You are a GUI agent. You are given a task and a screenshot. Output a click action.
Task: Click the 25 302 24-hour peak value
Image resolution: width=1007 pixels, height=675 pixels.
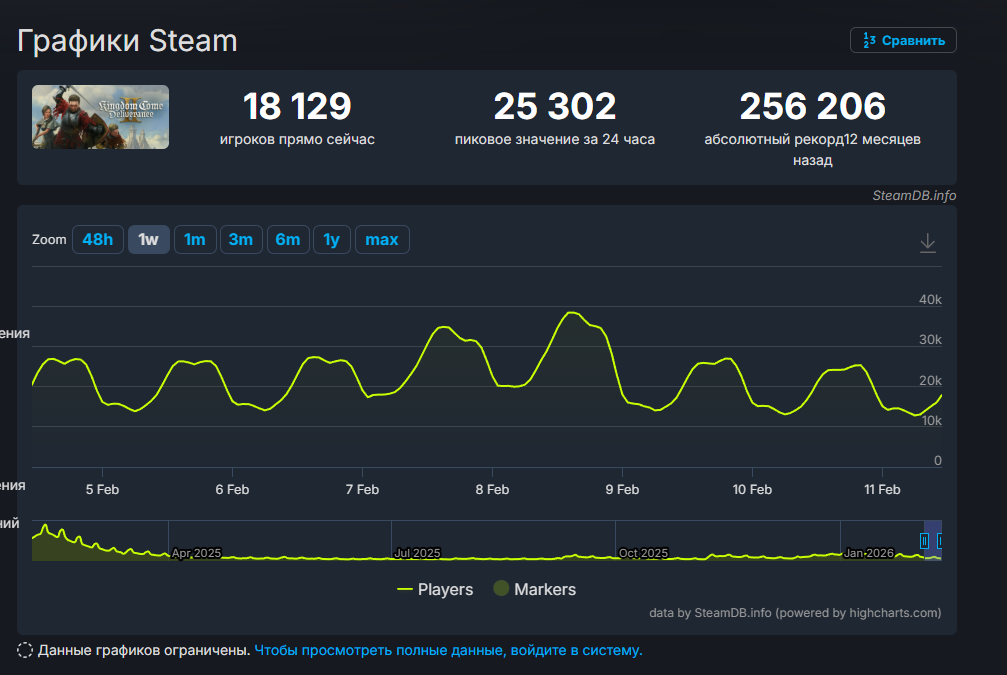[x=555, y=106]
